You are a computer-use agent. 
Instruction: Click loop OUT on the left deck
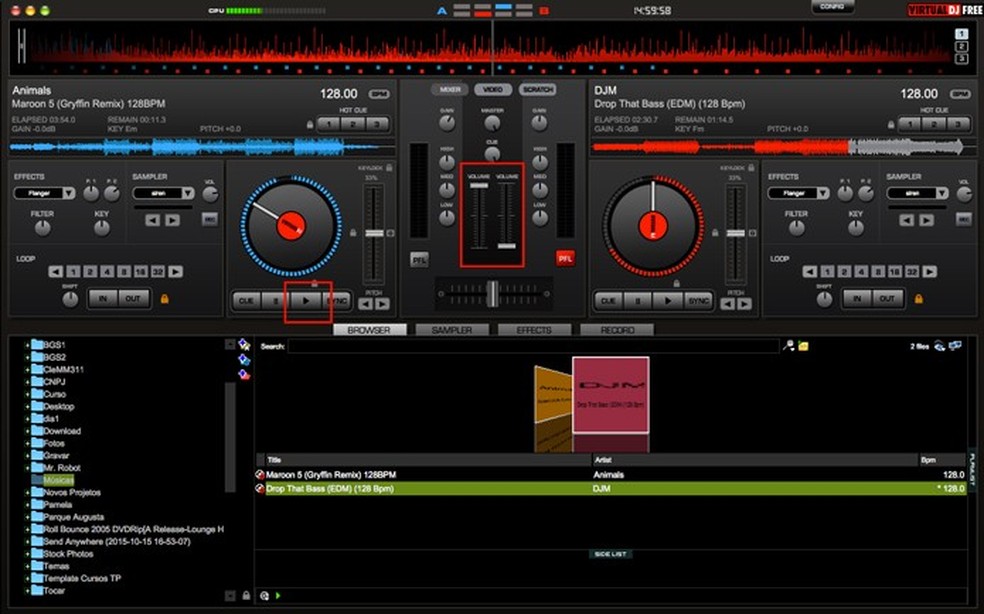coord(132,298)
